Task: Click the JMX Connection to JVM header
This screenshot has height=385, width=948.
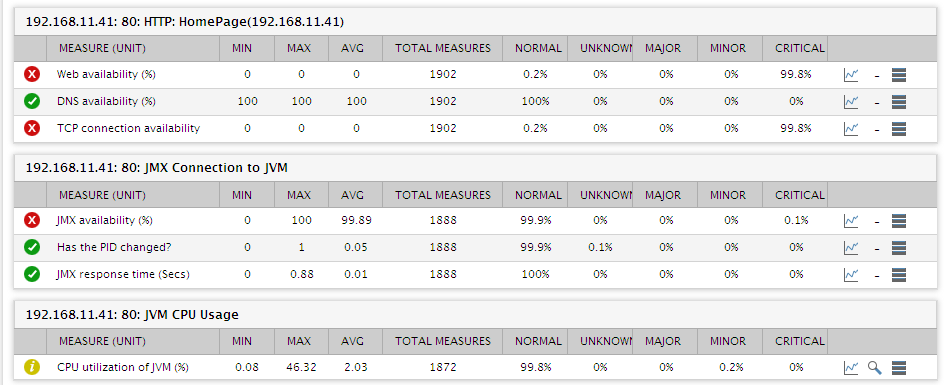Action: point(157,168)
